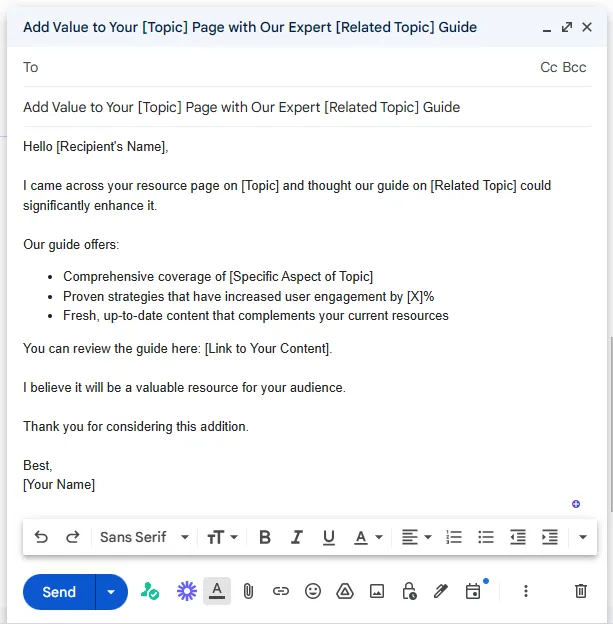Toggle confidential mode lock icon
The image size is (613, 624).
pos(409,591)
